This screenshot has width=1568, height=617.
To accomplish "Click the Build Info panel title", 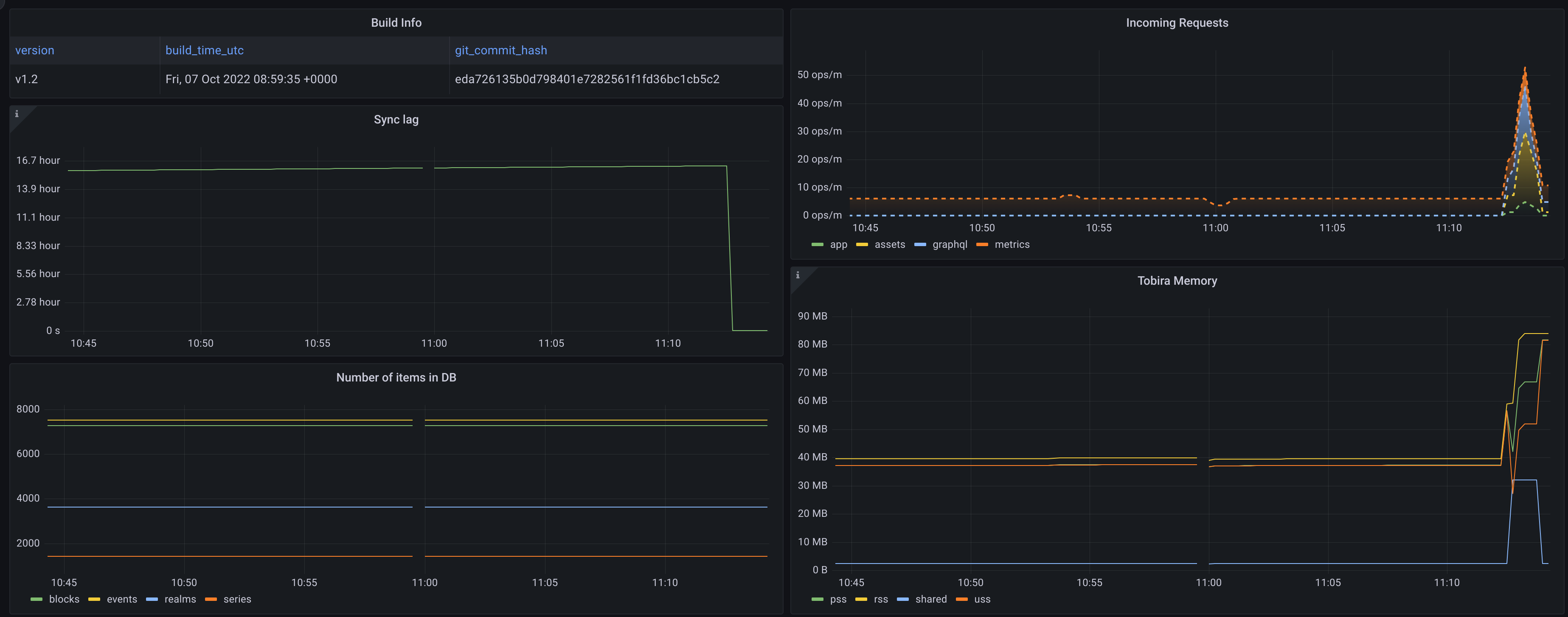I will (396, 22).
